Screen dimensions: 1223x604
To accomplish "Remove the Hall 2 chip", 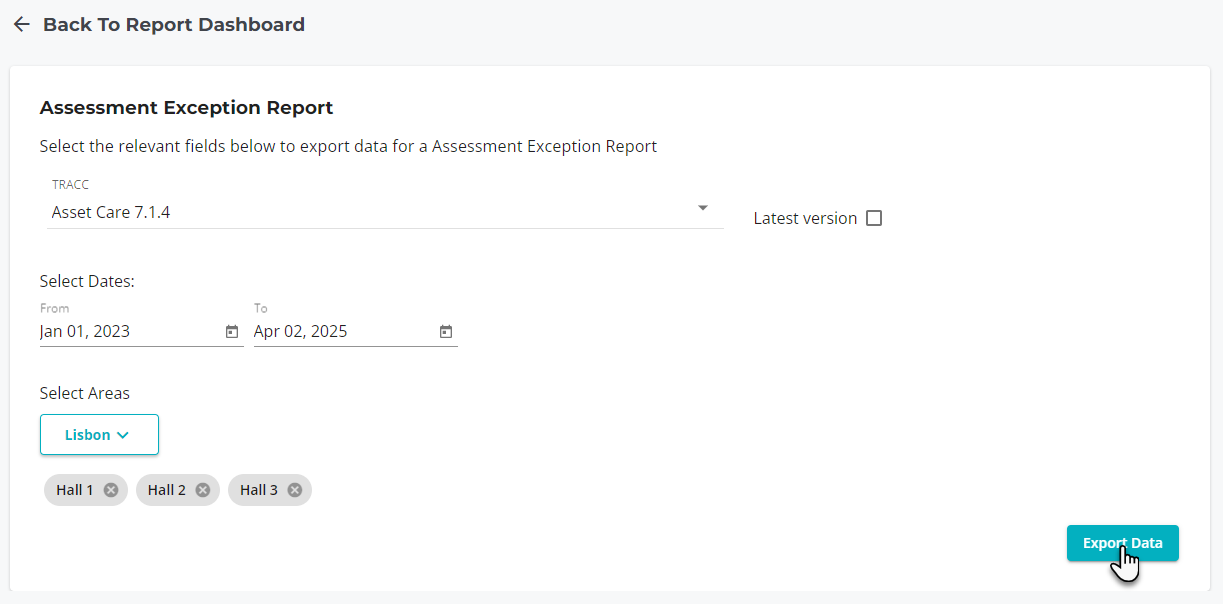I will (203, 490).
